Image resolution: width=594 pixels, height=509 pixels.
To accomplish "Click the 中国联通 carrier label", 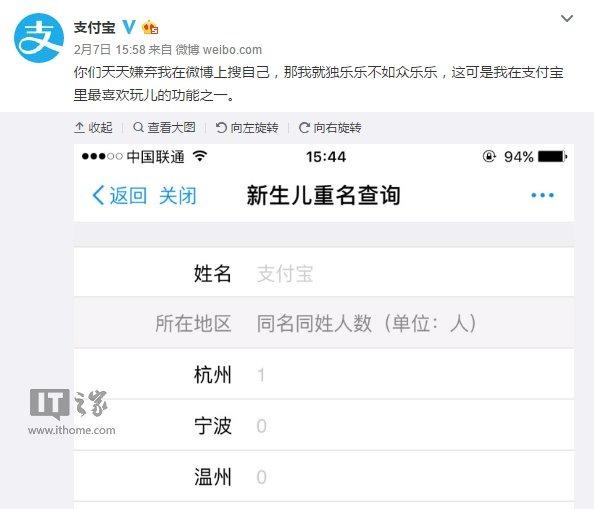I will (155, 156).
